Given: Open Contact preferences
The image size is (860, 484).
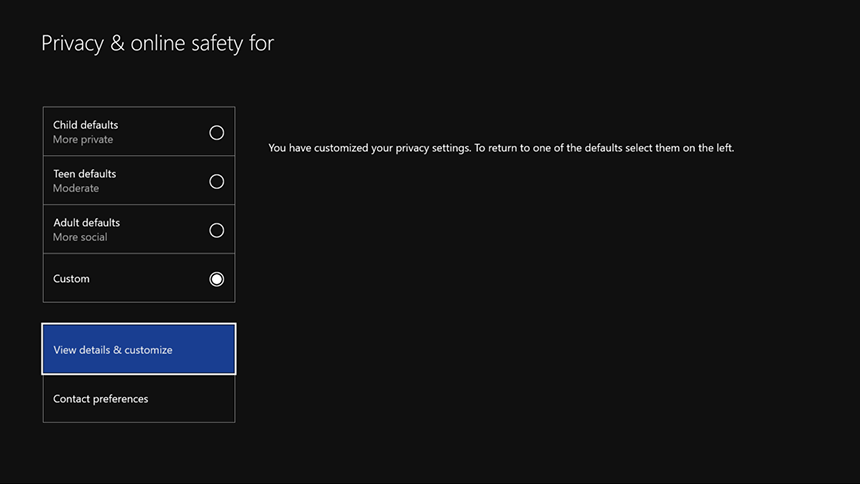Looking at the screenshot, I should coord(139,399).
